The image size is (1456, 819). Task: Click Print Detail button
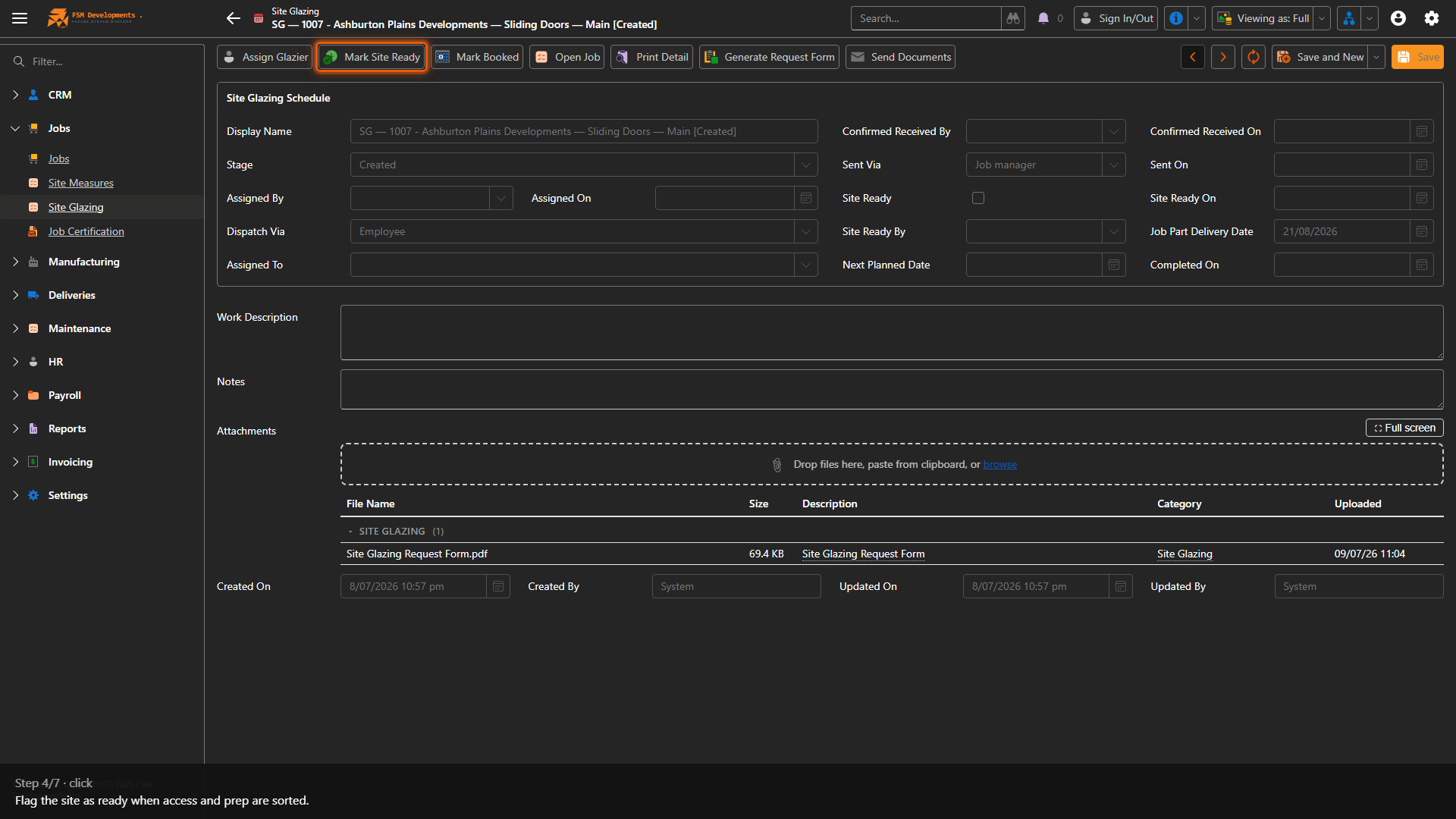(652, 57)
